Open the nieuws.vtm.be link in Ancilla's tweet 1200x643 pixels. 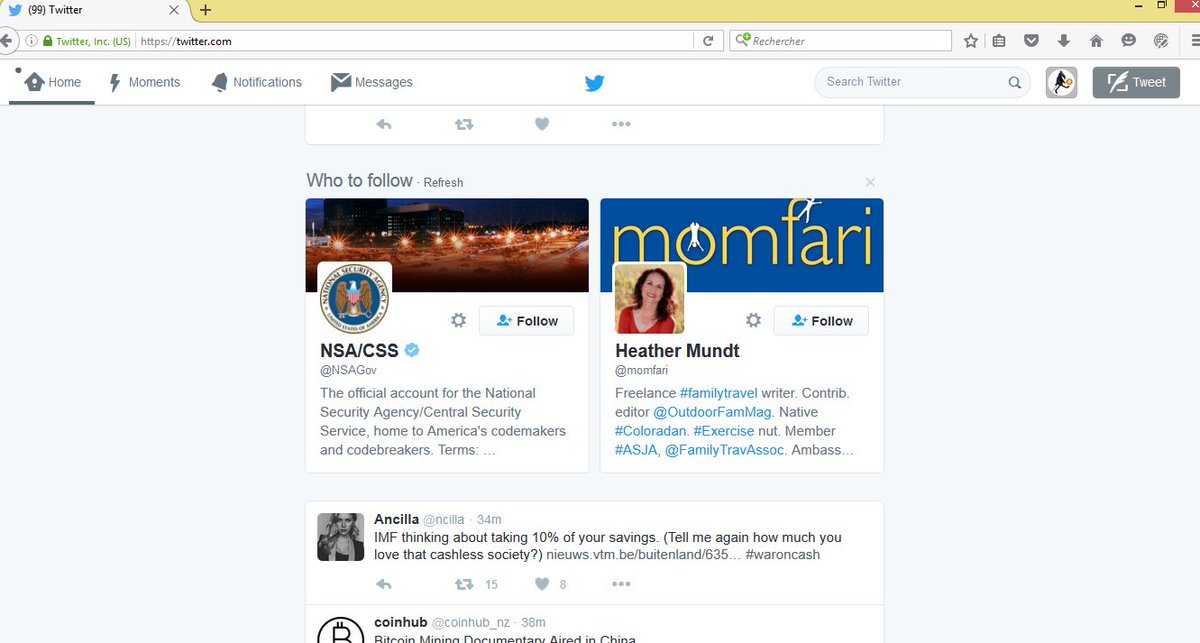click(x=644, y=554)
